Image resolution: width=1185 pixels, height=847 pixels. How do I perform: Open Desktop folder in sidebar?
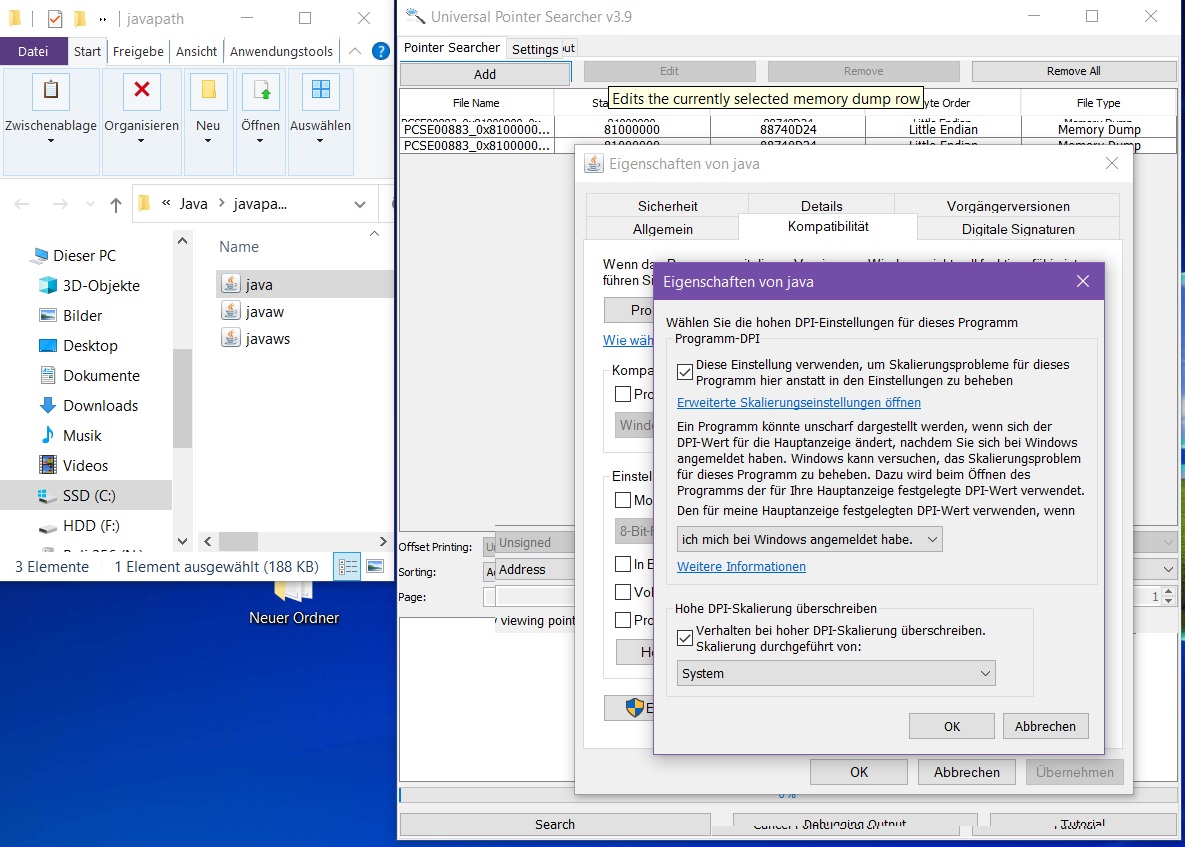[90, 345]
